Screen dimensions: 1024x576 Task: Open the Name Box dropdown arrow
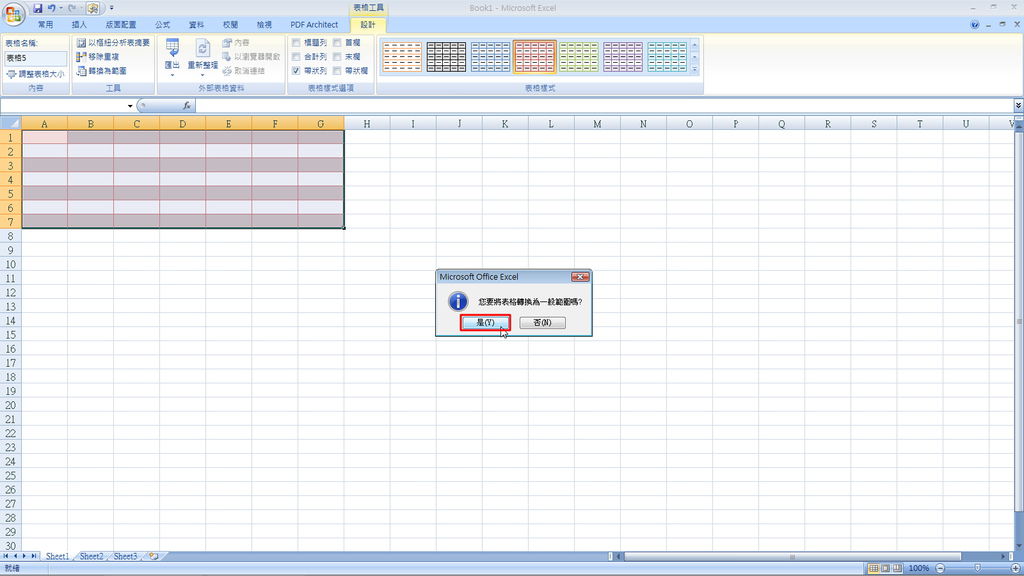pyautogui.click(x=130, y=106)
